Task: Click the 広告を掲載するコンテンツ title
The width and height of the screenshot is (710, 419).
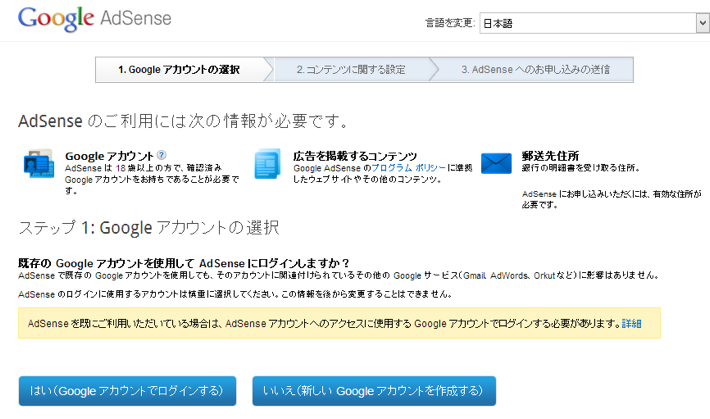Action: pos(355,156)
